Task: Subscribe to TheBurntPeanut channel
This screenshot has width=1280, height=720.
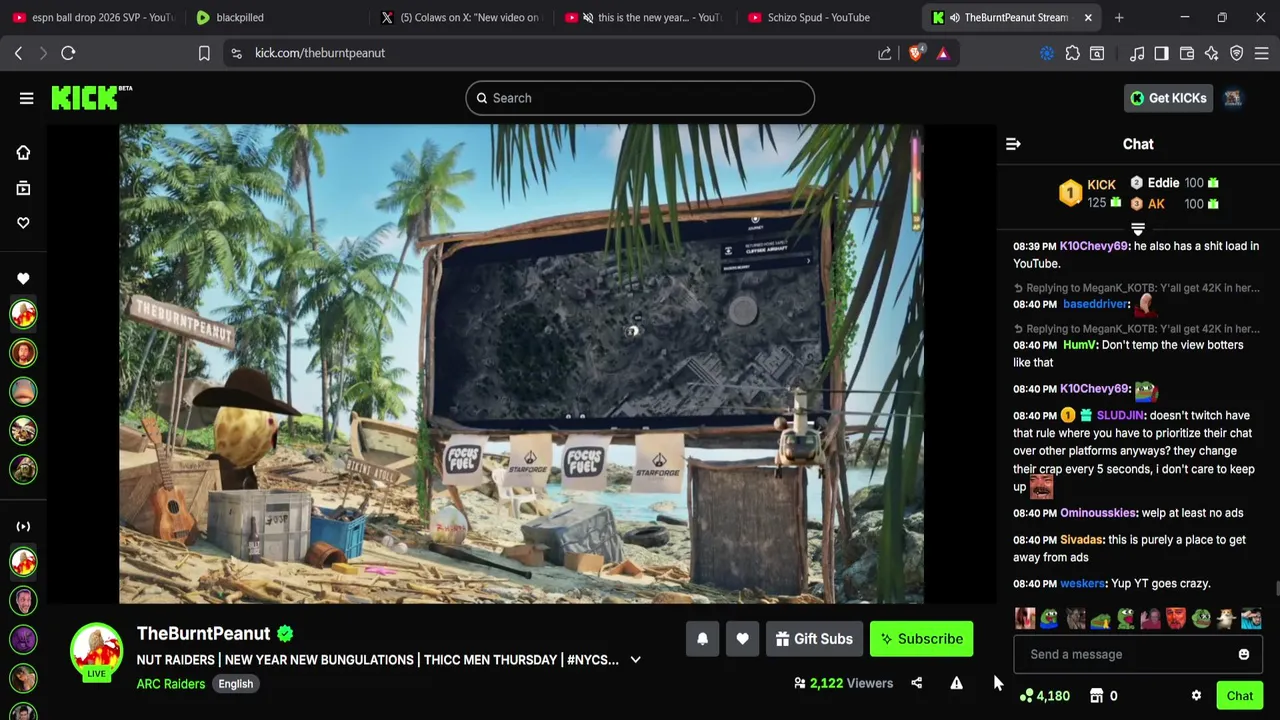Action: (x=921, y=639)
